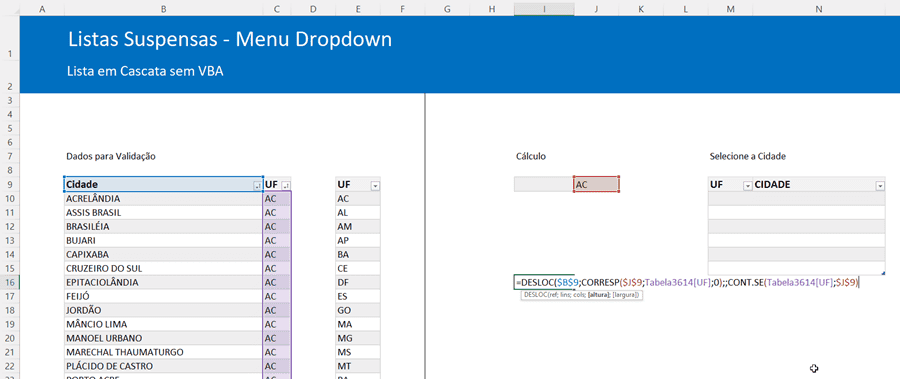This screenshot has height=380, width=900.
Task: Click the GO entry in the UF list
Action: click(358, 310)
